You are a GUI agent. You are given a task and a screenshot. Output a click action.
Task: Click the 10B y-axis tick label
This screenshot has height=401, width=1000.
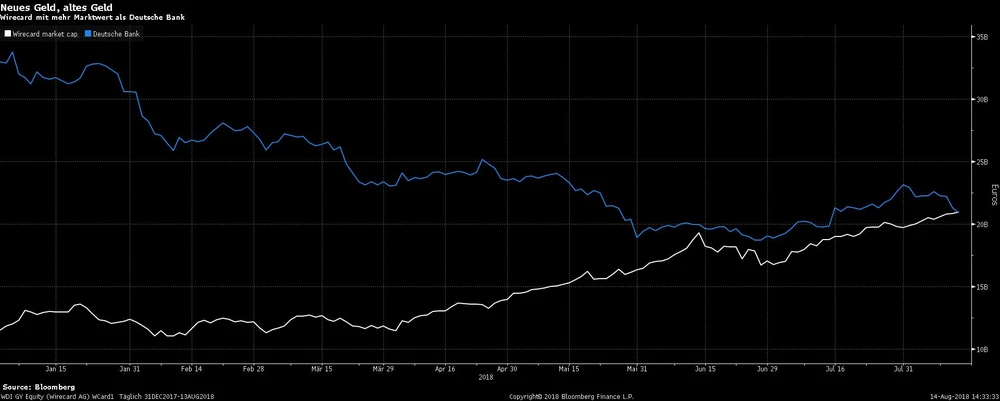(981, 350)
